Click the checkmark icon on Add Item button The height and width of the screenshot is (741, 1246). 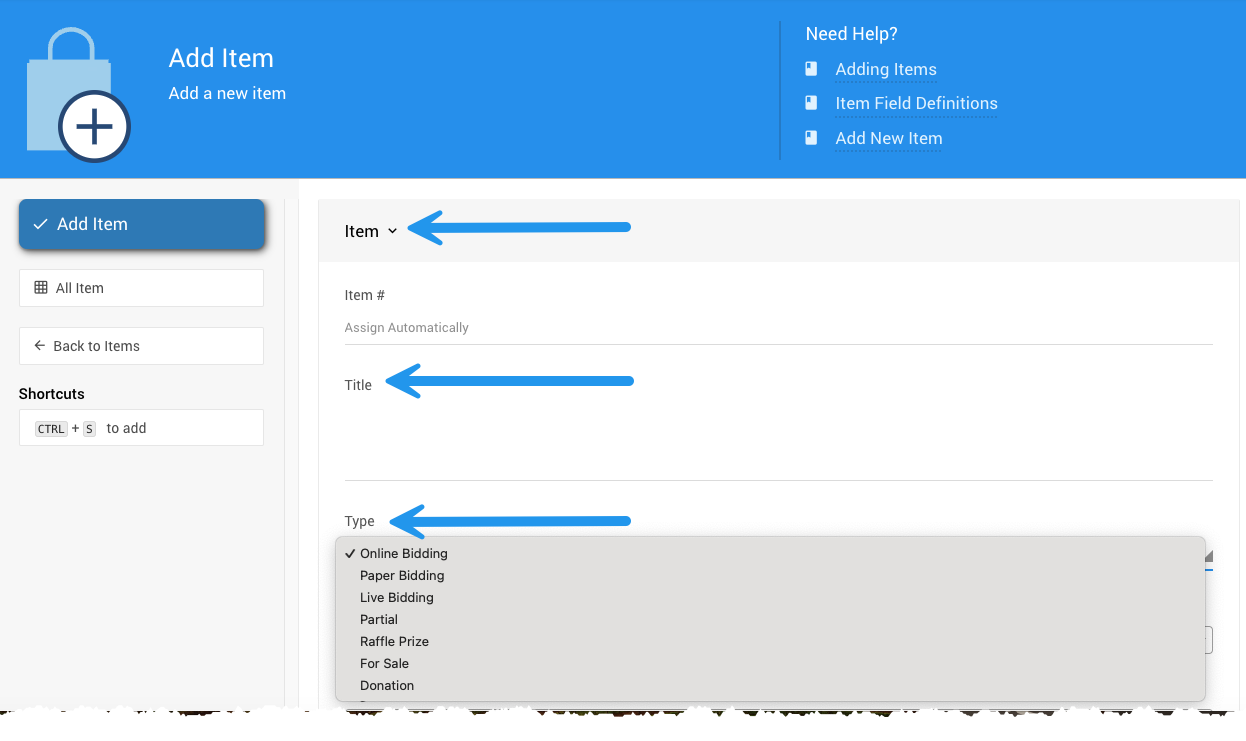(41, 225)
